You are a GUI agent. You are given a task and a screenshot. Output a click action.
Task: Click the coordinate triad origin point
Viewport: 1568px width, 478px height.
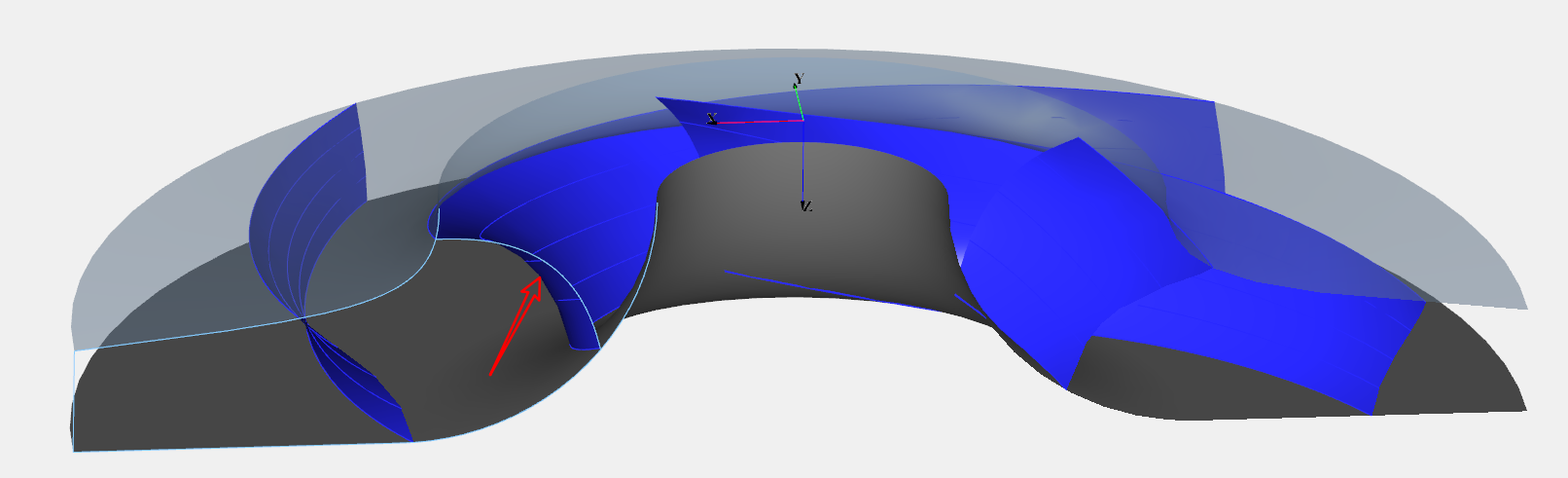[x=802, y=120]
